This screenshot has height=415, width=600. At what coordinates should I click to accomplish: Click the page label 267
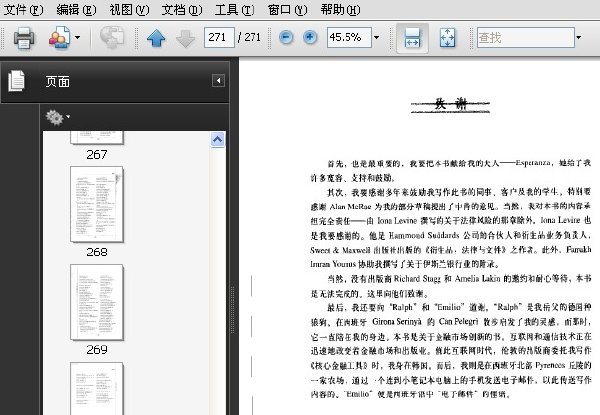coord(97,155)
